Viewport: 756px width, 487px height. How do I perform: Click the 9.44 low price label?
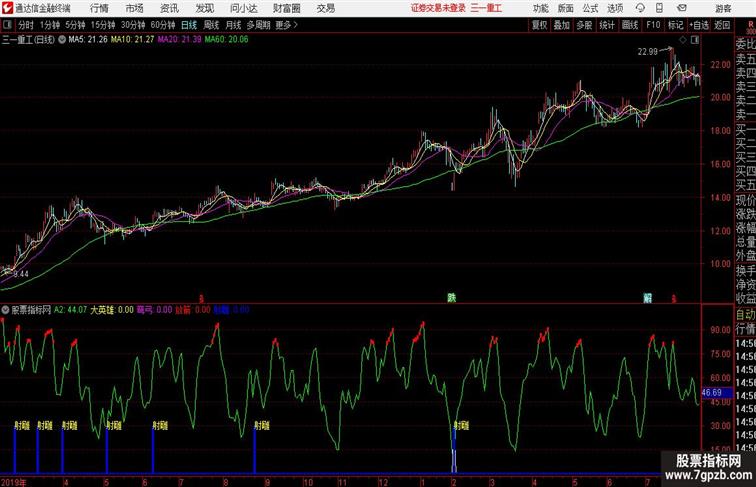(x=21, y=274)
